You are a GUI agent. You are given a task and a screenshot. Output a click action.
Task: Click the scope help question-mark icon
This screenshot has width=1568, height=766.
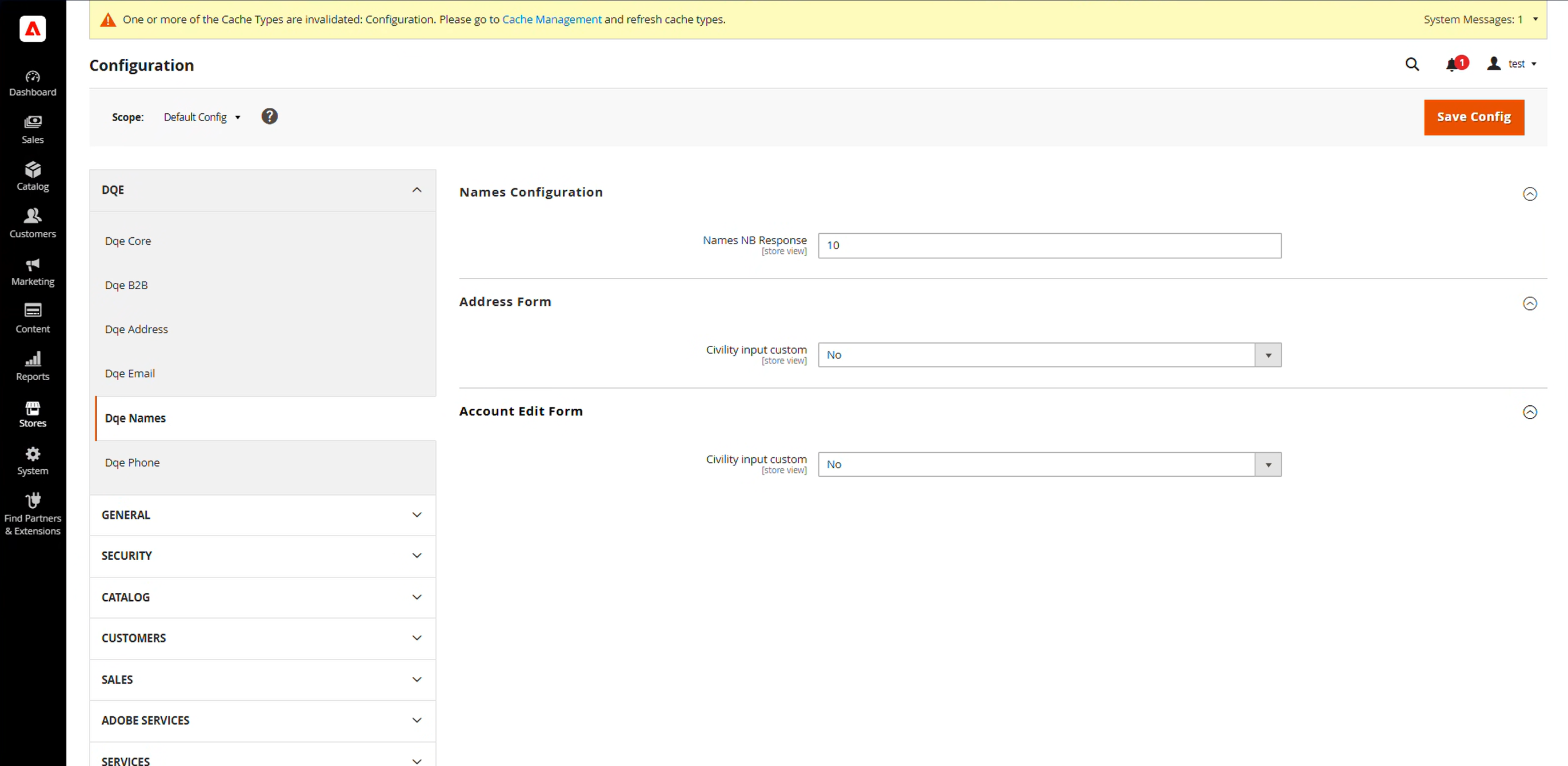tap(269, 116)
